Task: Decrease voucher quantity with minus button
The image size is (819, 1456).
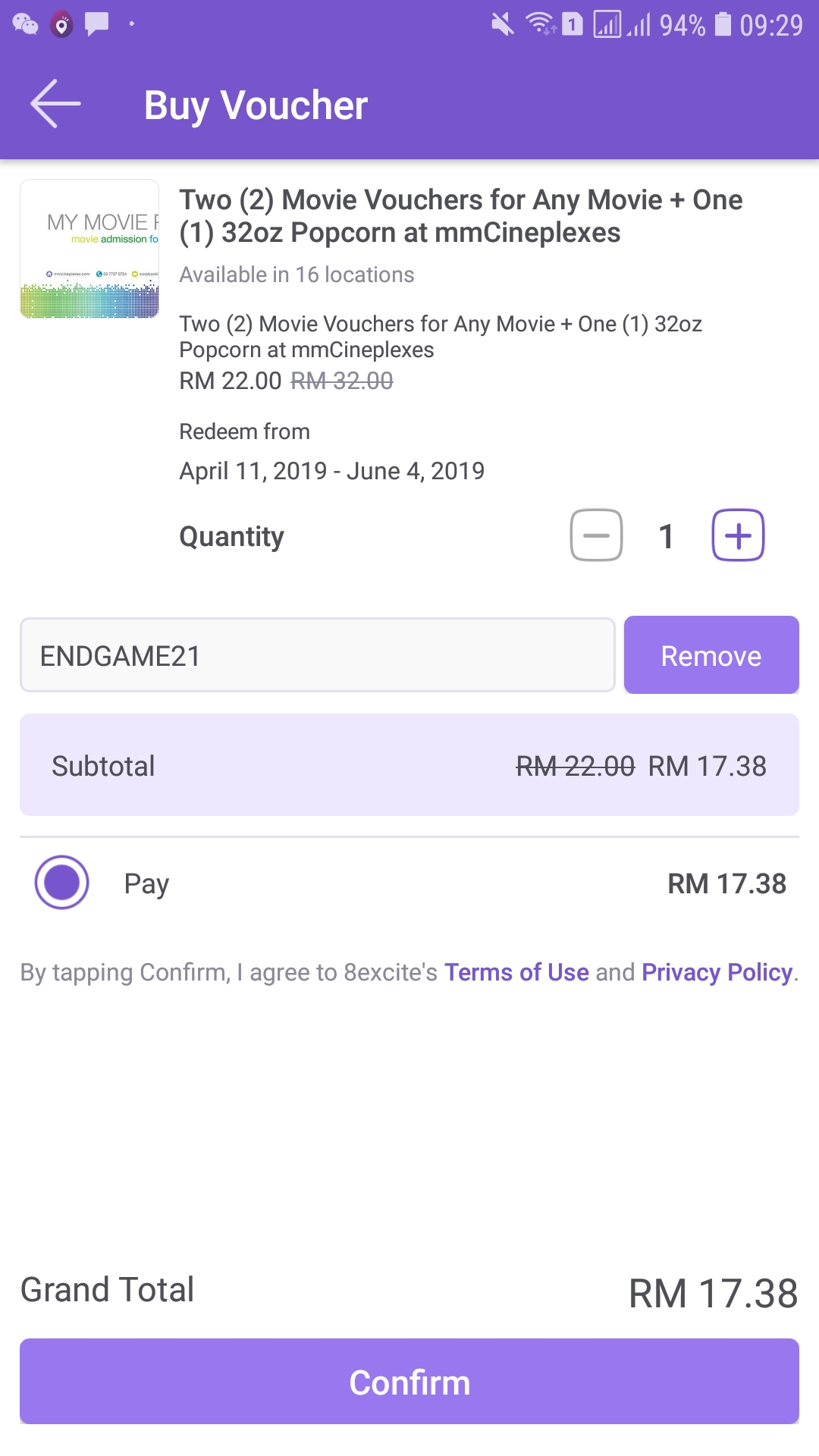Action: [597, 535]
